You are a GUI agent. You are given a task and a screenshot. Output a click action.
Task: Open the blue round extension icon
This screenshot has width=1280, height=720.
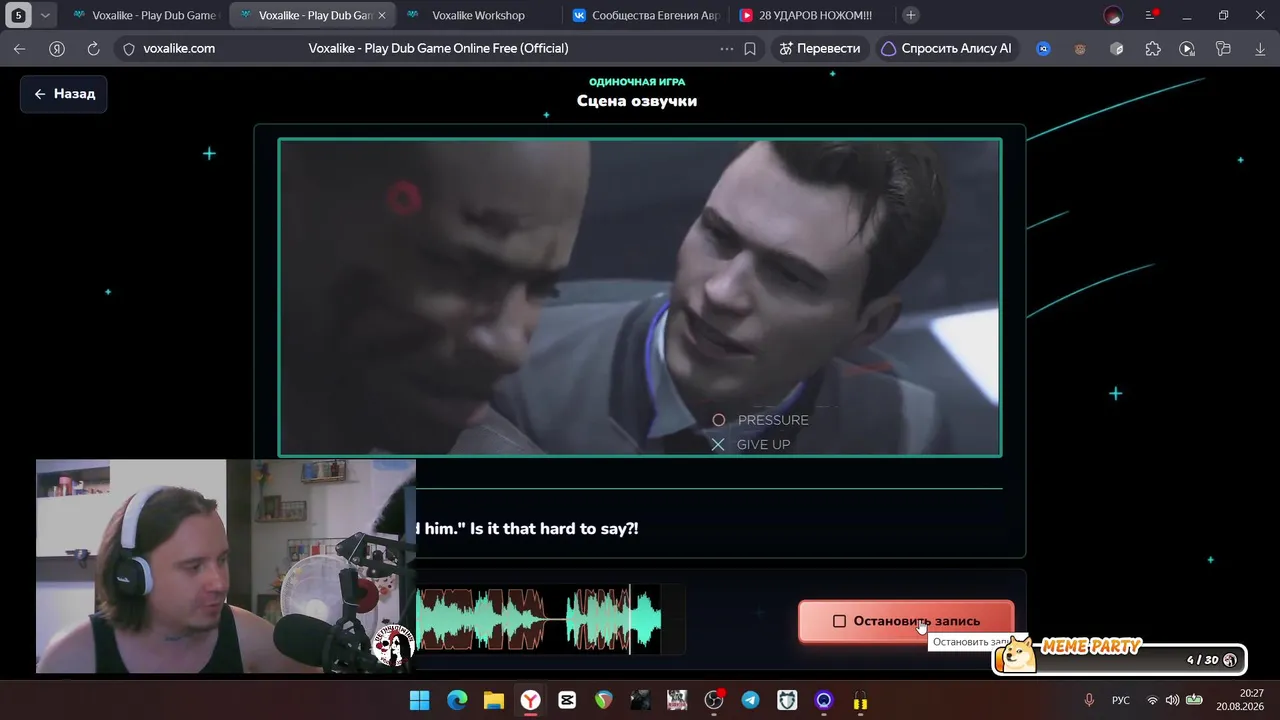(1043, 48)
